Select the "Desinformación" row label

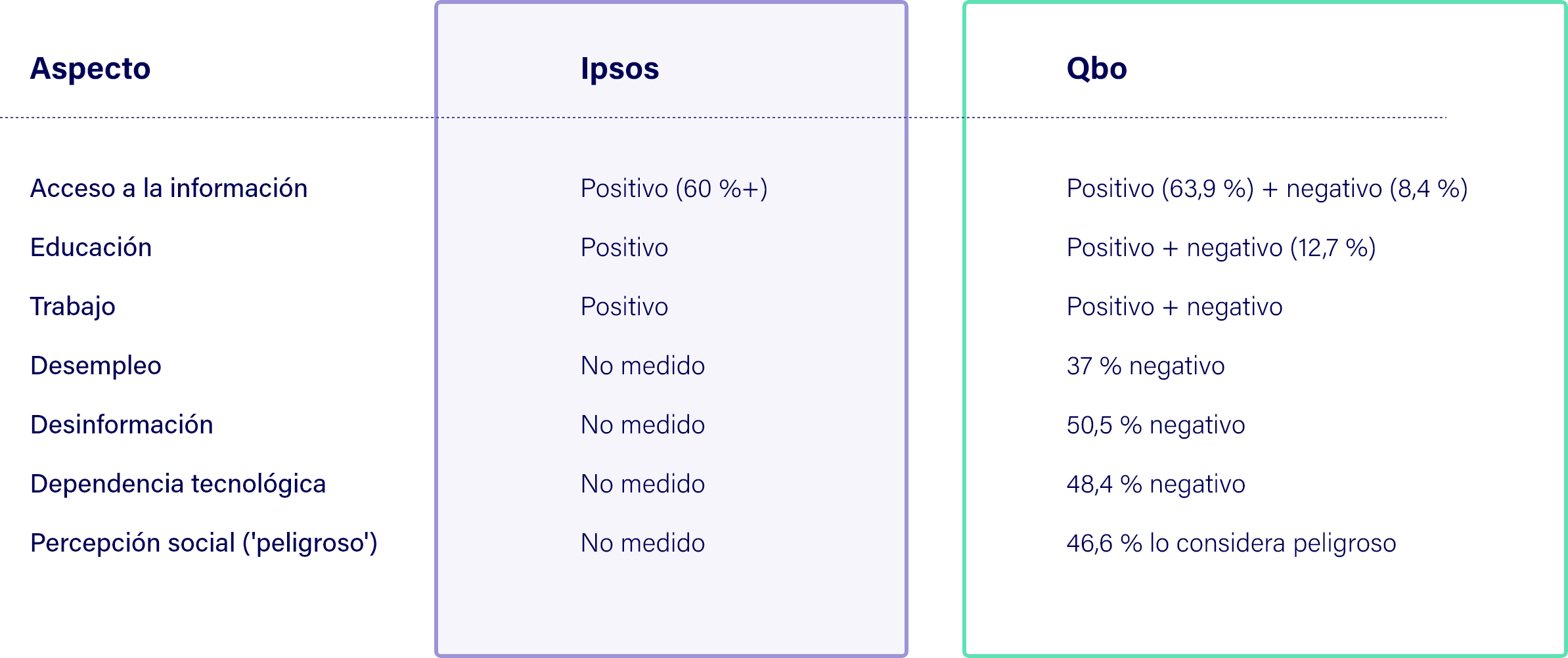coord(122,425)
